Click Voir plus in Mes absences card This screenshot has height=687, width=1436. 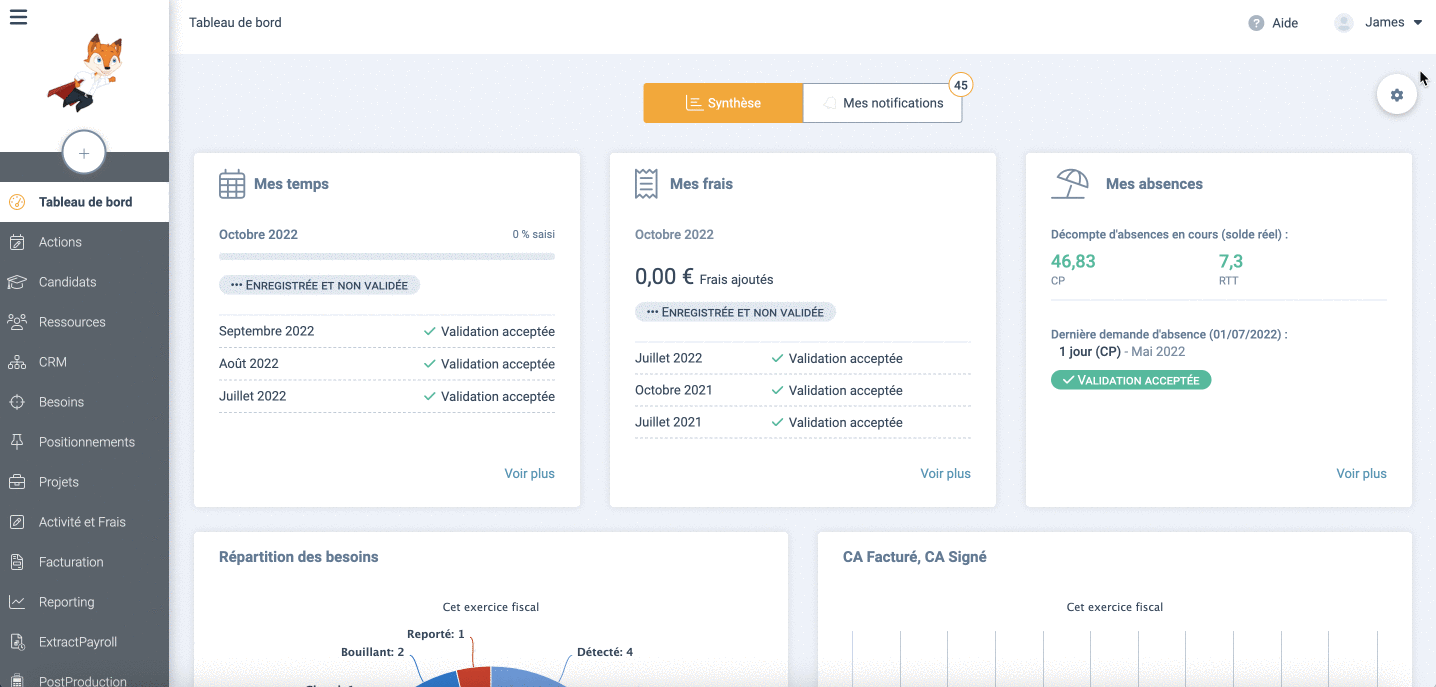(1361, 474)
